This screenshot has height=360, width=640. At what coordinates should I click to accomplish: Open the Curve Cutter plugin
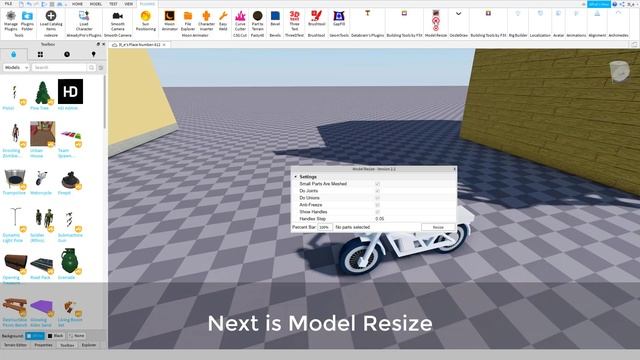tap(240, 21)
